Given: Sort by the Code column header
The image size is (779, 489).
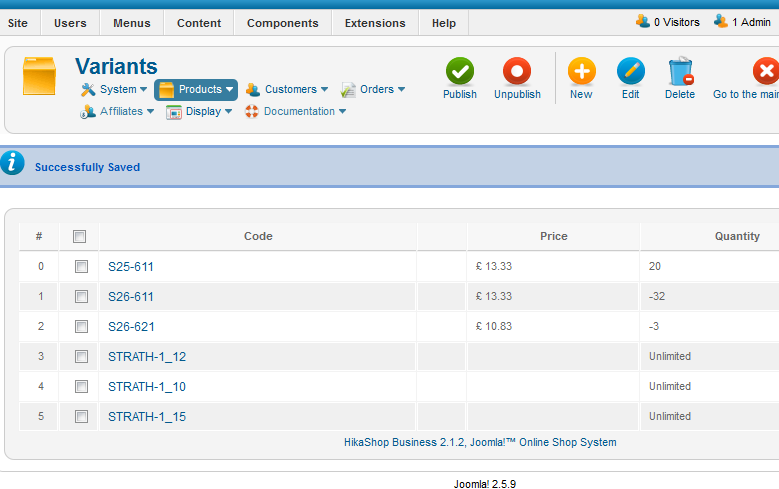Looking at the screenshot, I should (x=258, y=236).
